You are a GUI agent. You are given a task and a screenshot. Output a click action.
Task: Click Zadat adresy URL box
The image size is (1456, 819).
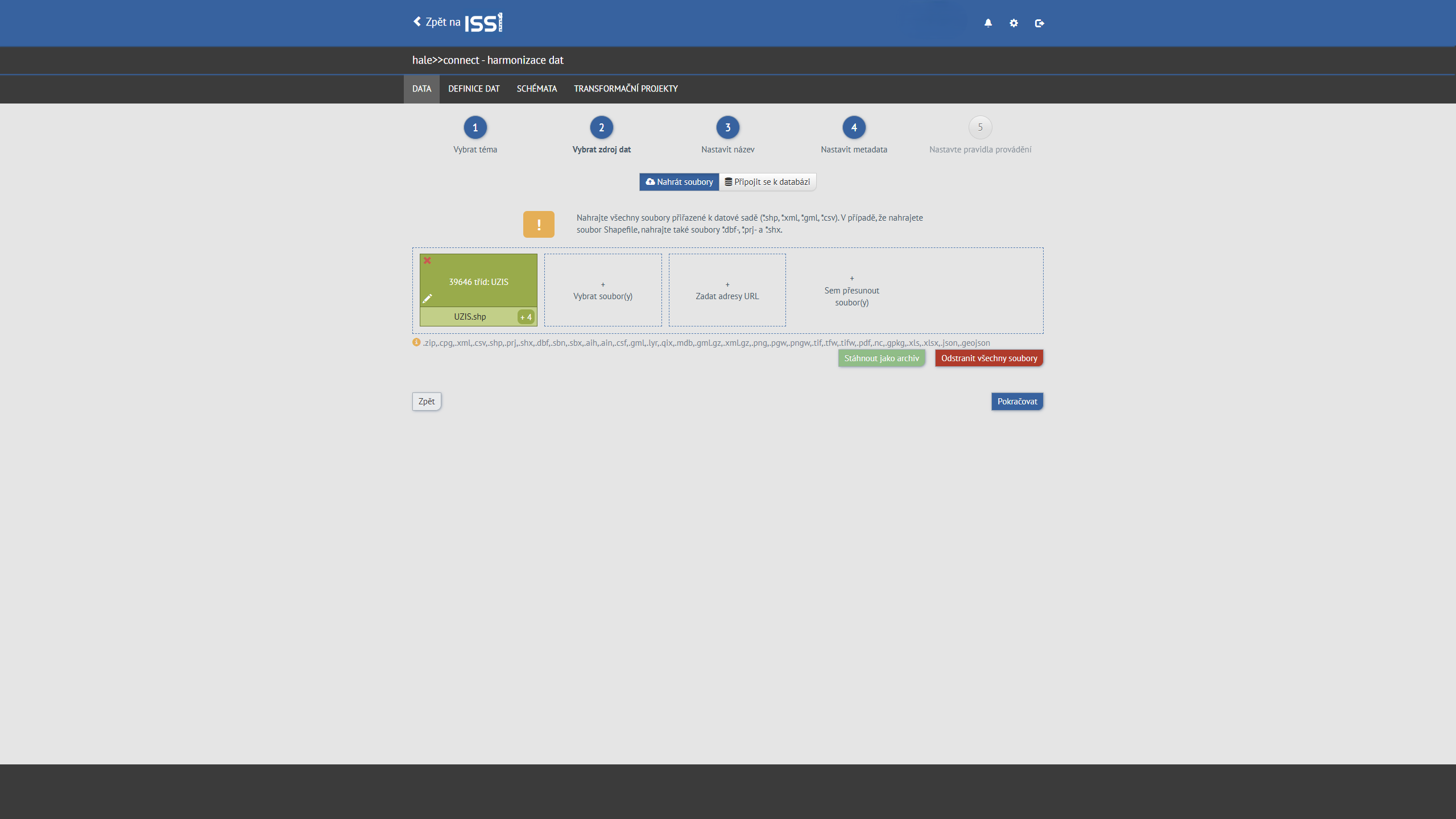727,291
